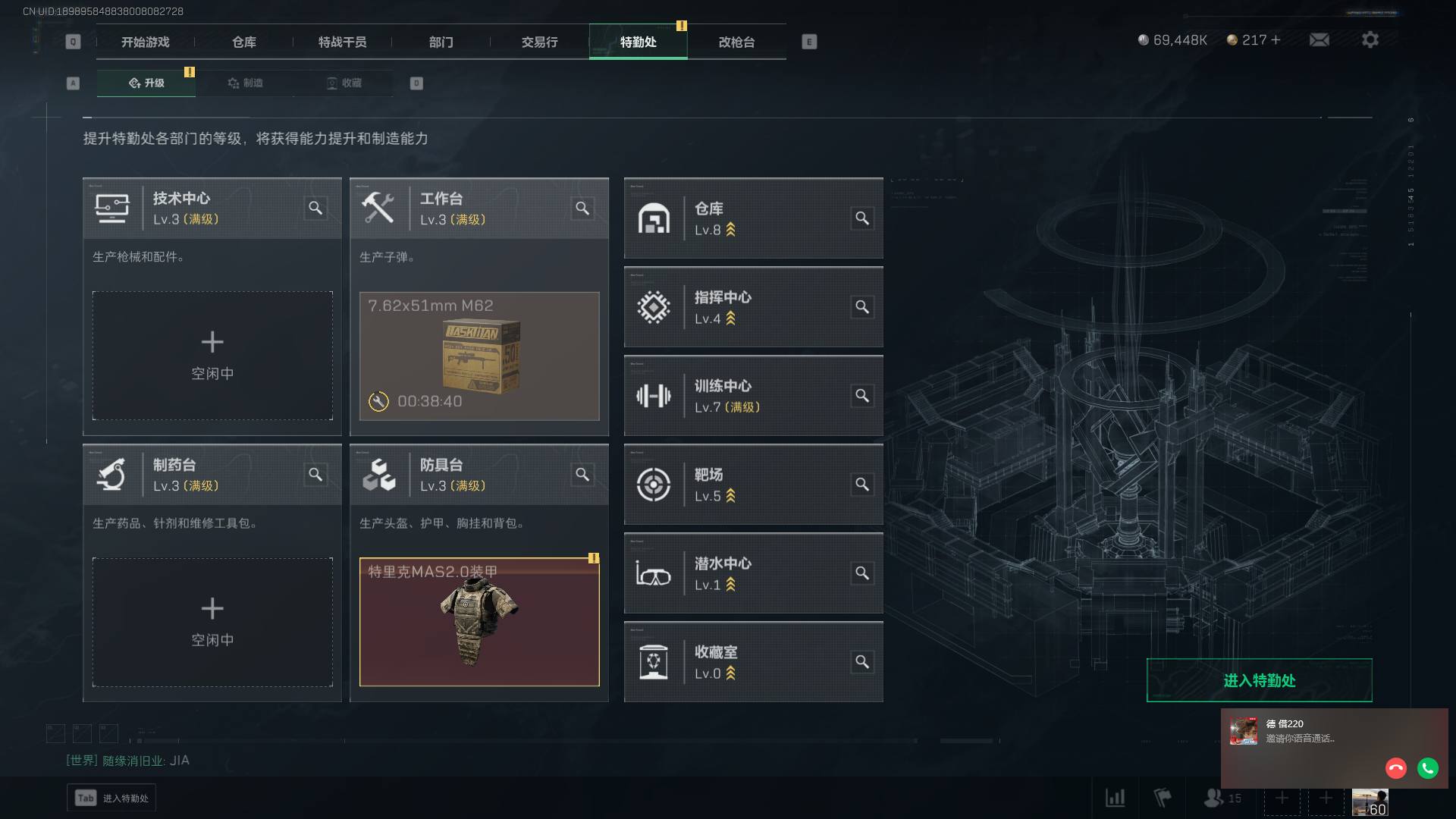Viewport: 1456px width, 819px height.
Task: Open the 7.62x51mm M62 production item
Action: pyautogui.click(x=479, y=356)
